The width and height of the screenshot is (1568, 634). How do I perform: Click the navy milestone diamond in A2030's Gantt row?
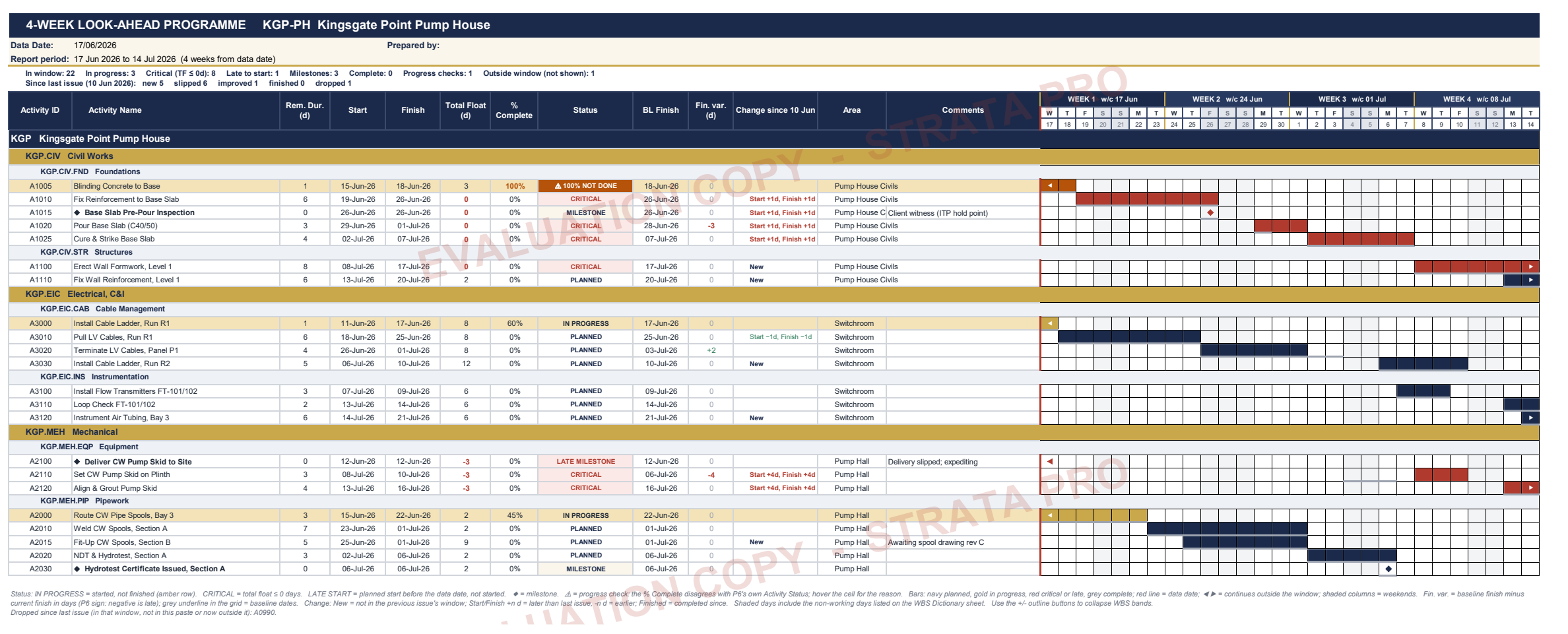point(1388,569)
